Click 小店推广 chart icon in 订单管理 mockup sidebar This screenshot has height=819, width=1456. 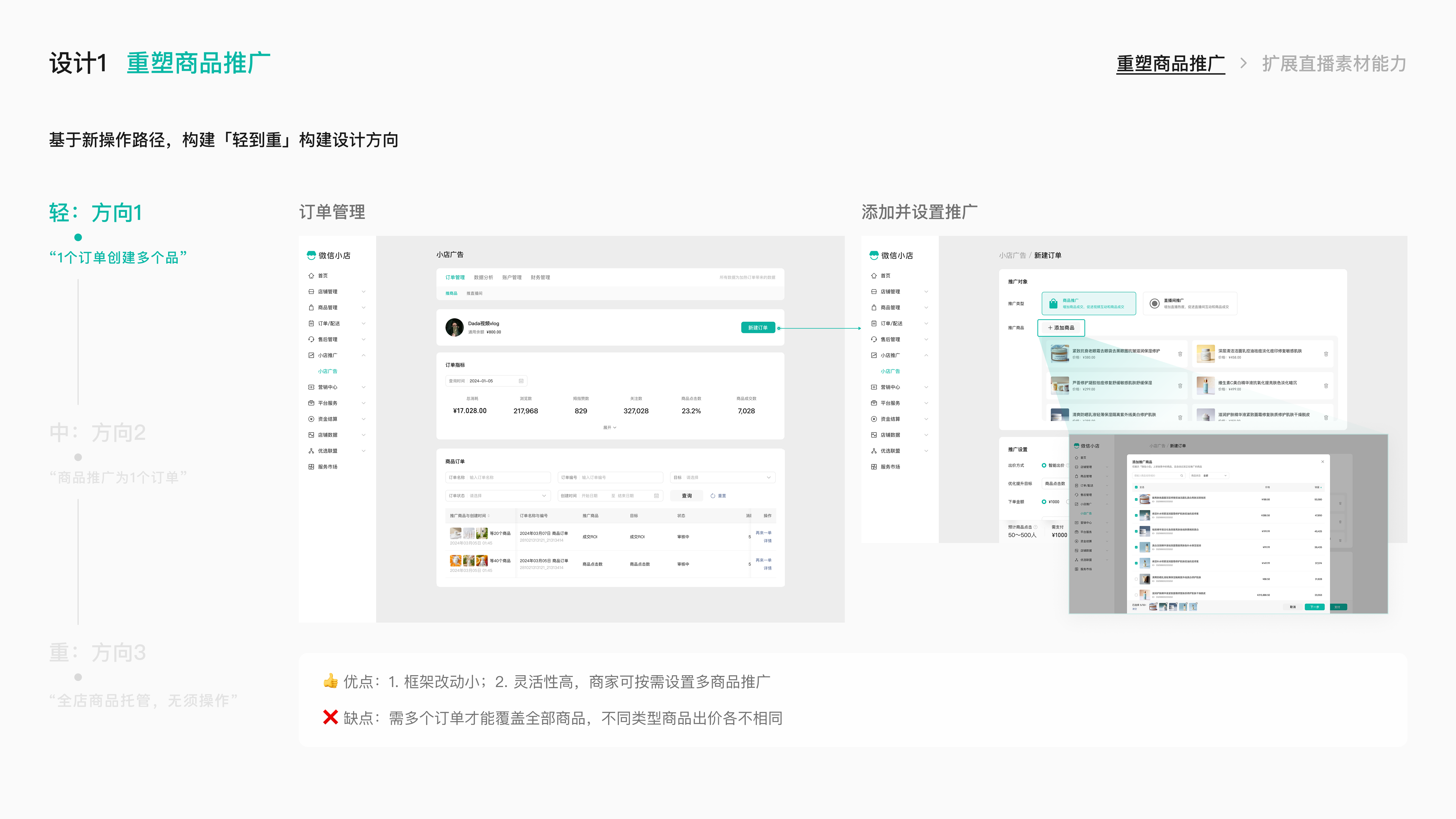pos(311,355)
